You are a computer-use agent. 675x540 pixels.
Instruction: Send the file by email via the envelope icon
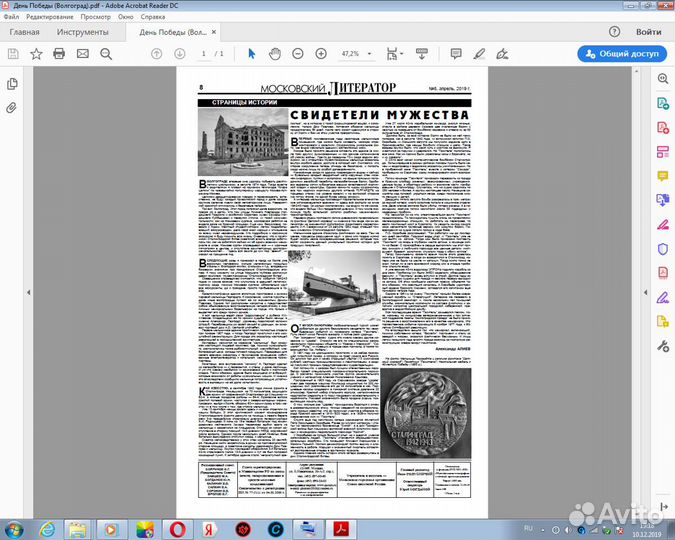[82, 53]
